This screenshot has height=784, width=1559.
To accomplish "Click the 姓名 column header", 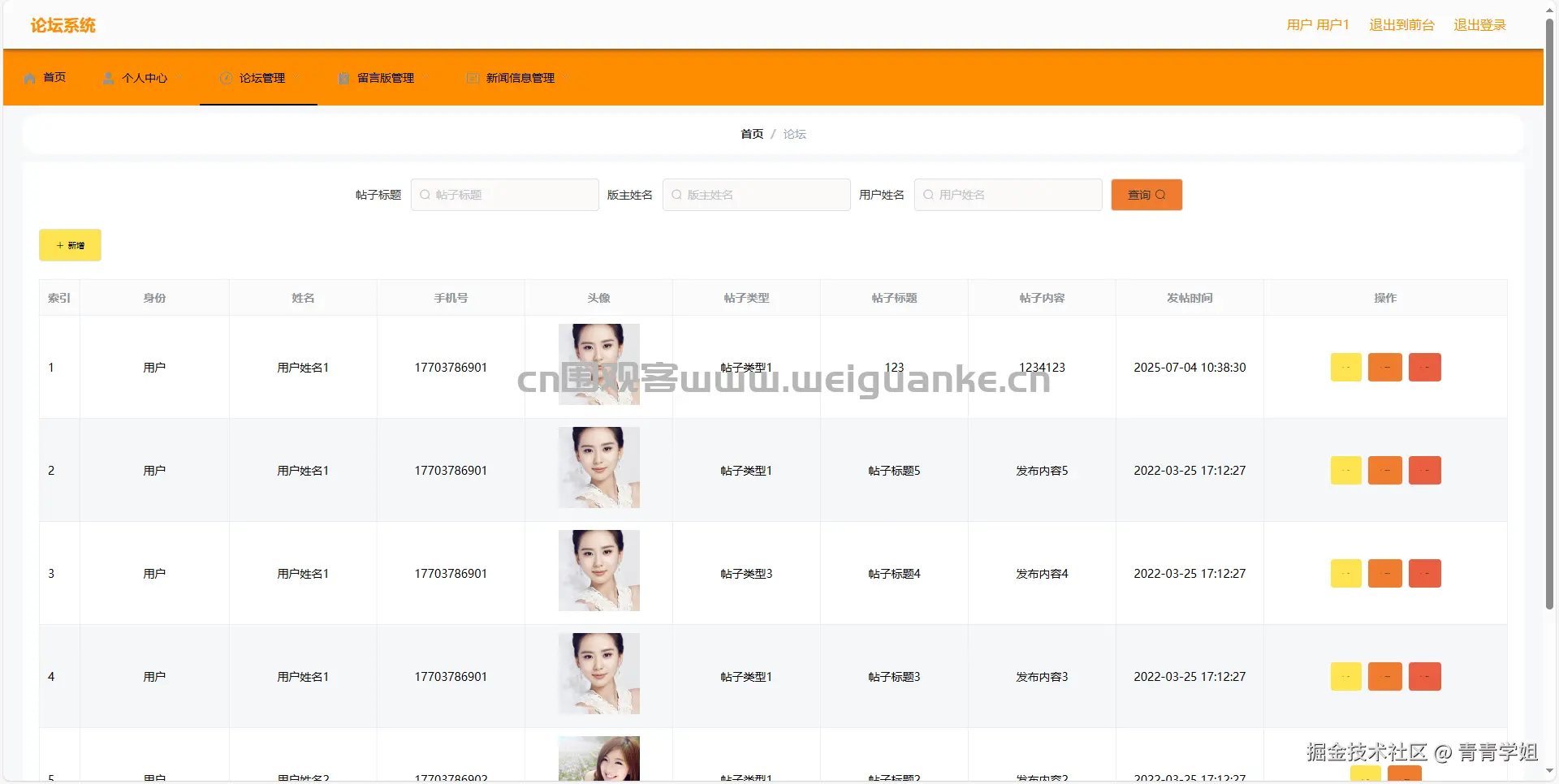I will (303, 298).
